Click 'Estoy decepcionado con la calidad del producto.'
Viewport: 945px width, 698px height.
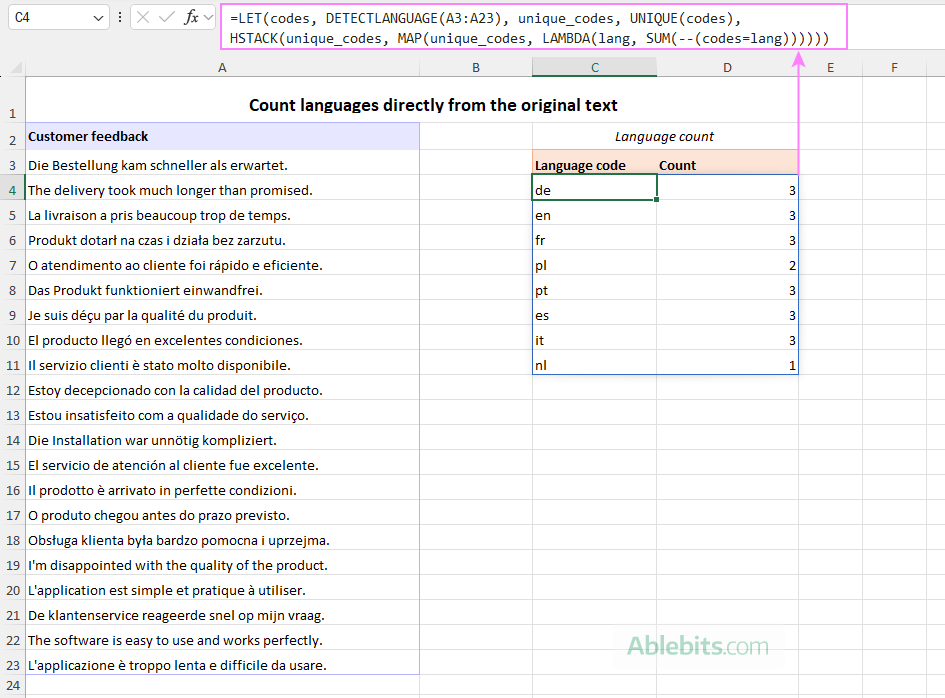pyautogui.click(x=175, y=391)
